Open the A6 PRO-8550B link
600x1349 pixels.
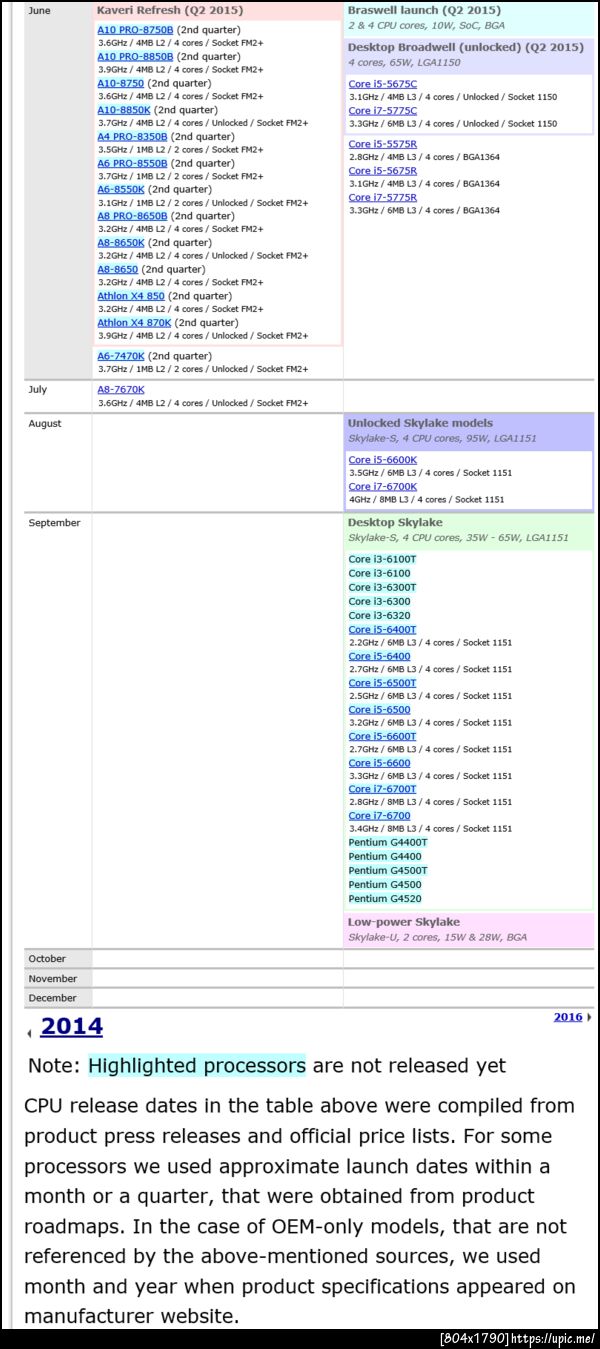132,163
